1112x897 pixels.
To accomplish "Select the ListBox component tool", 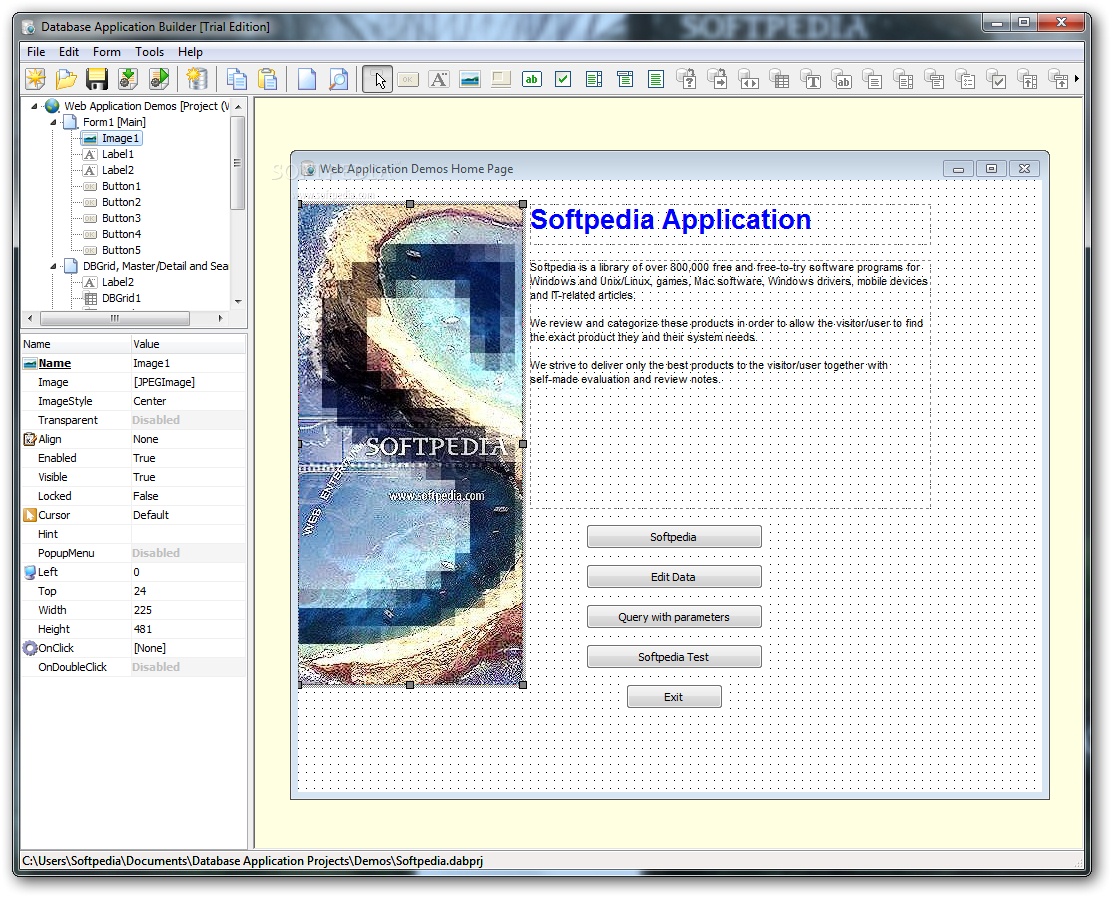I will pyautogui.click(x=594, y=79).
